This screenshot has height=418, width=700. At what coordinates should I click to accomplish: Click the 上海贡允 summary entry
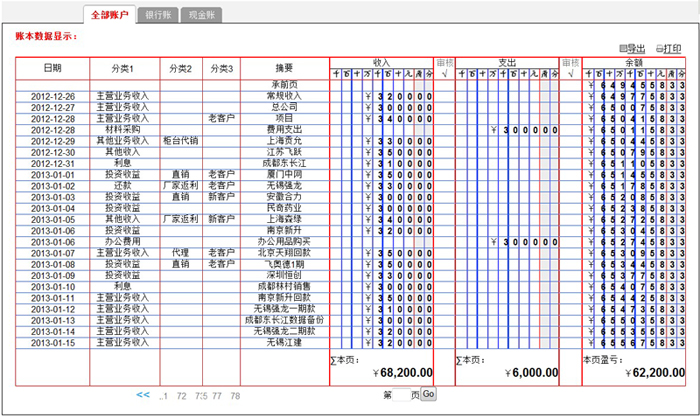point(283,140)
